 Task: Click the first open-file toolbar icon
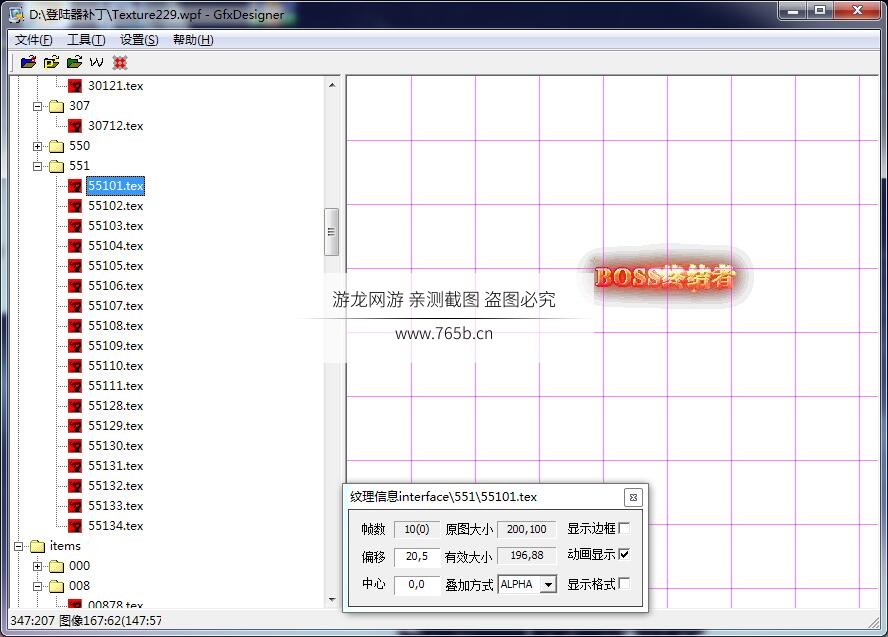28,62
